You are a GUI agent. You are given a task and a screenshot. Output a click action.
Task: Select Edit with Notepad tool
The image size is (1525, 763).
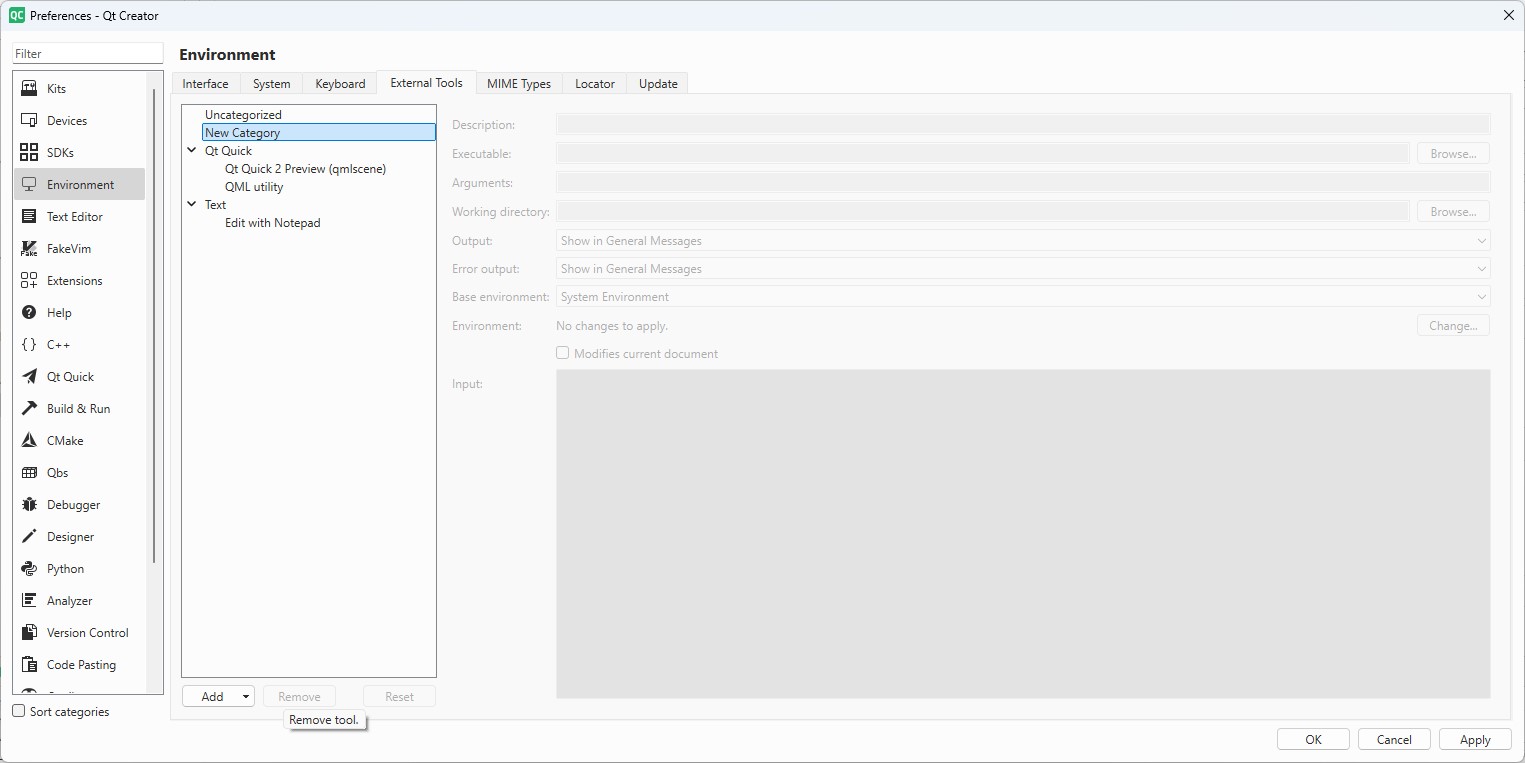click(272, 223)
